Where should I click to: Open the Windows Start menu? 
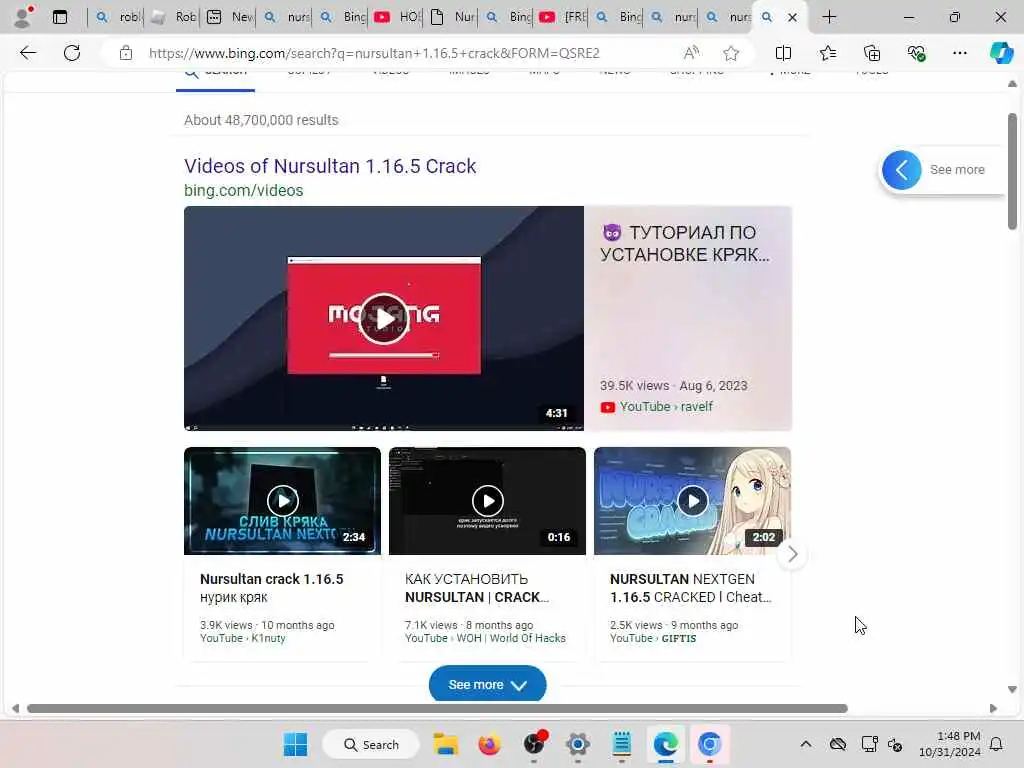click(x=295, y=744)
